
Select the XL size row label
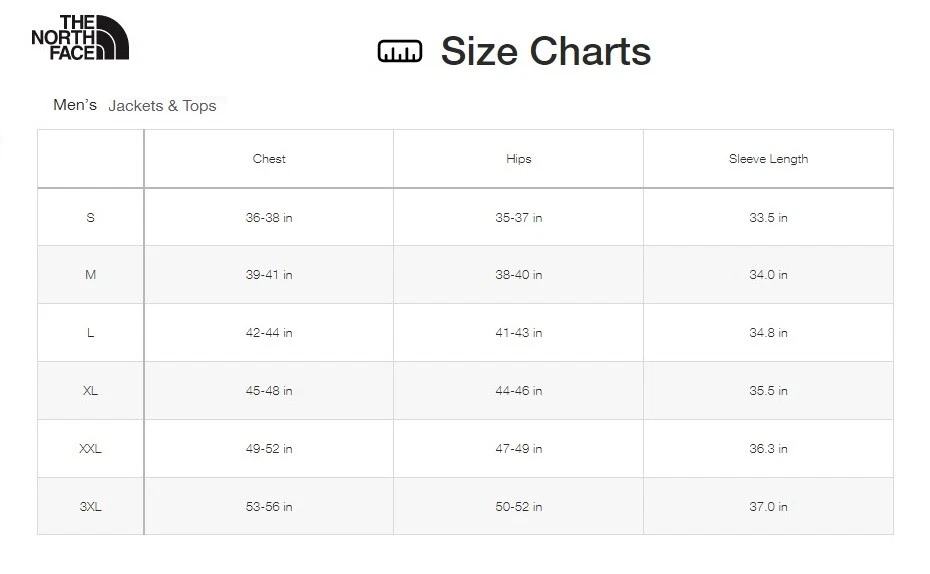(91, 391)
